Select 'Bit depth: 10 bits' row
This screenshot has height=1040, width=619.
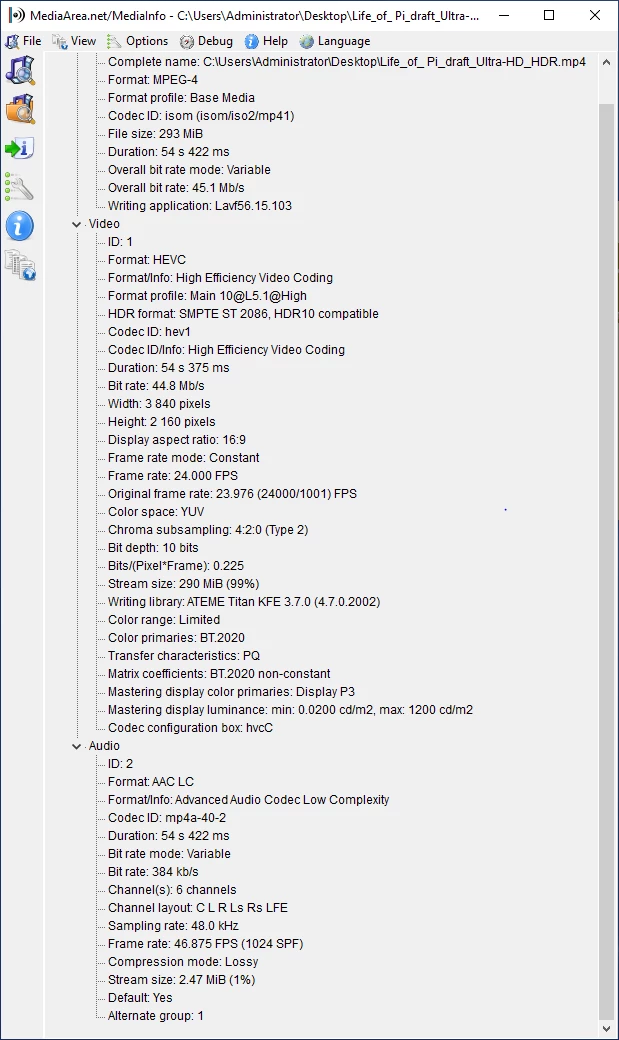(153, 548)
